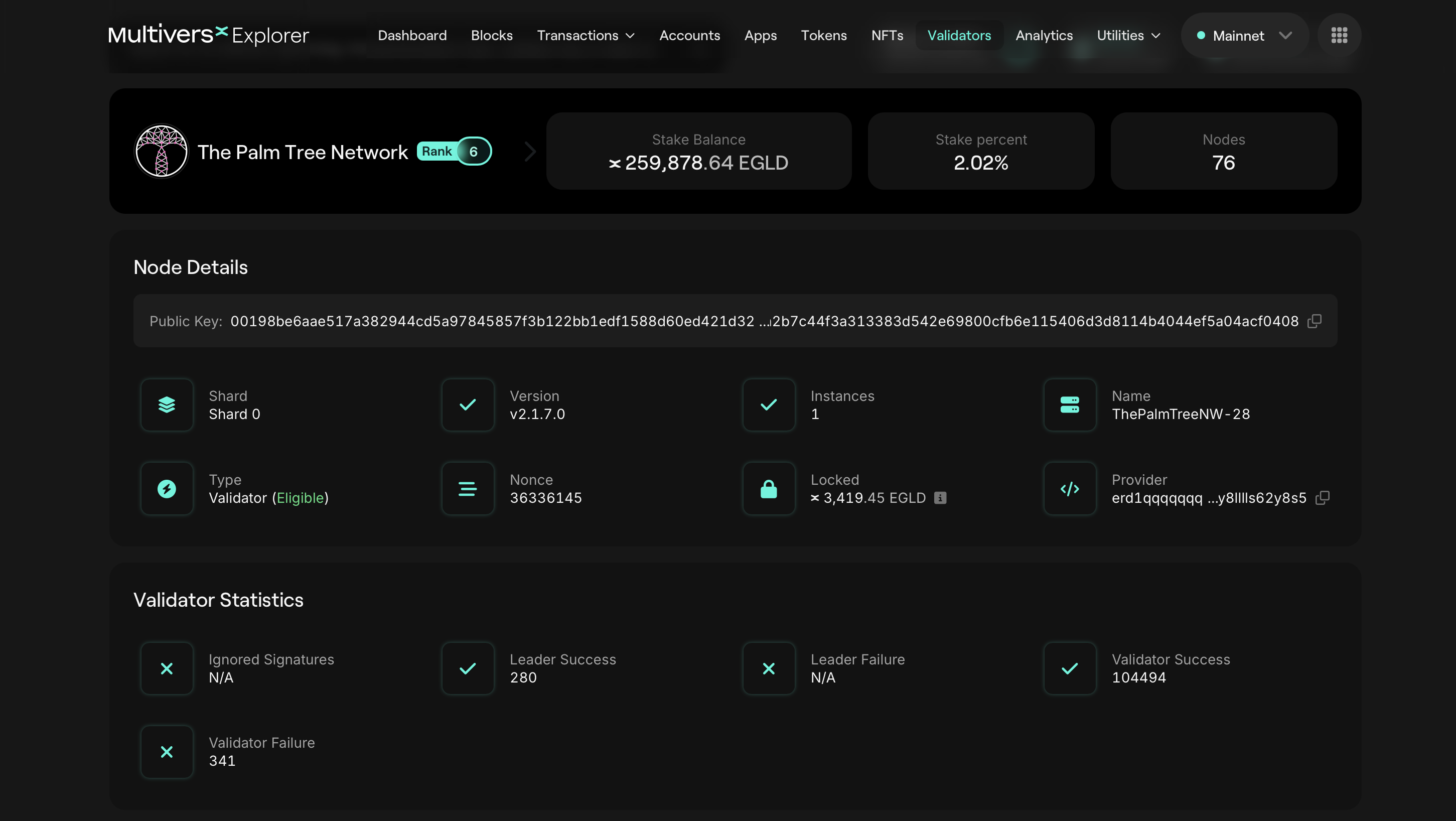Click the EGLD symbol in Stake Balance
The height and width of the screenshot is (821, 1456).
click(x=615, y=164)
